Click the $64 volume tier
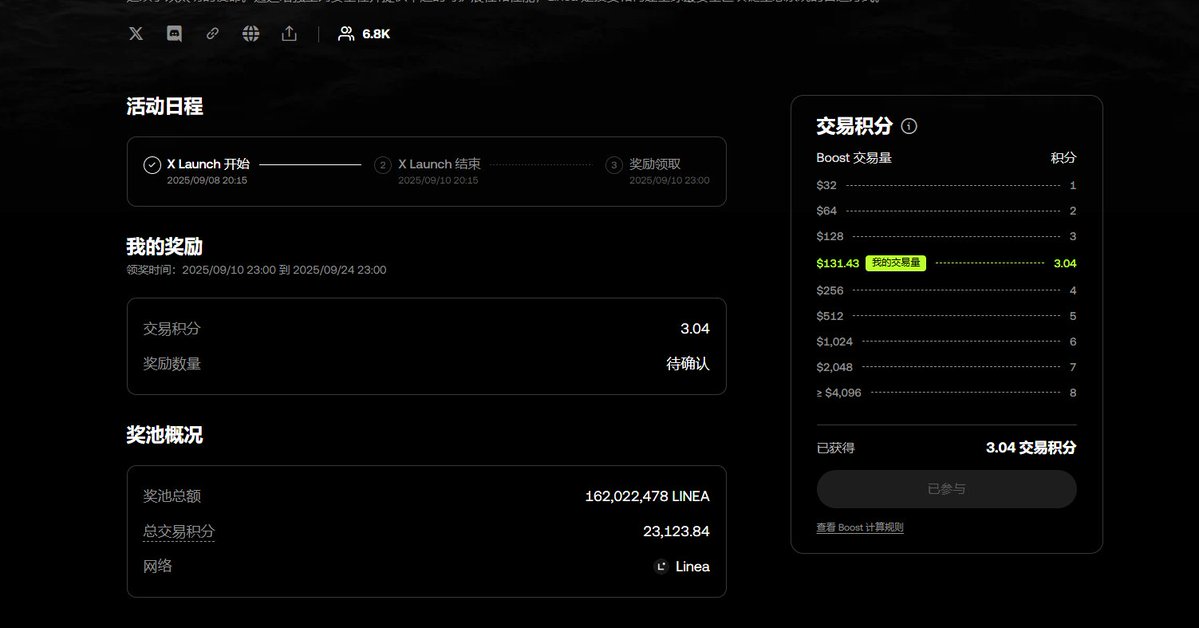 click(x=827, y=211)
